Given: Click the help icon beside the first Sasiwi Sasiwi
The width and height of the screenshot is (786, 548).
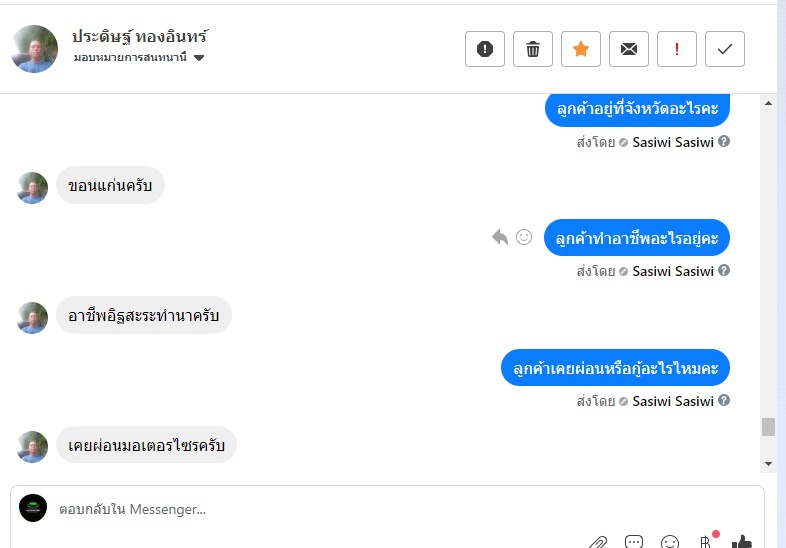Looking at the screenshot, I should tap(724, 141).
